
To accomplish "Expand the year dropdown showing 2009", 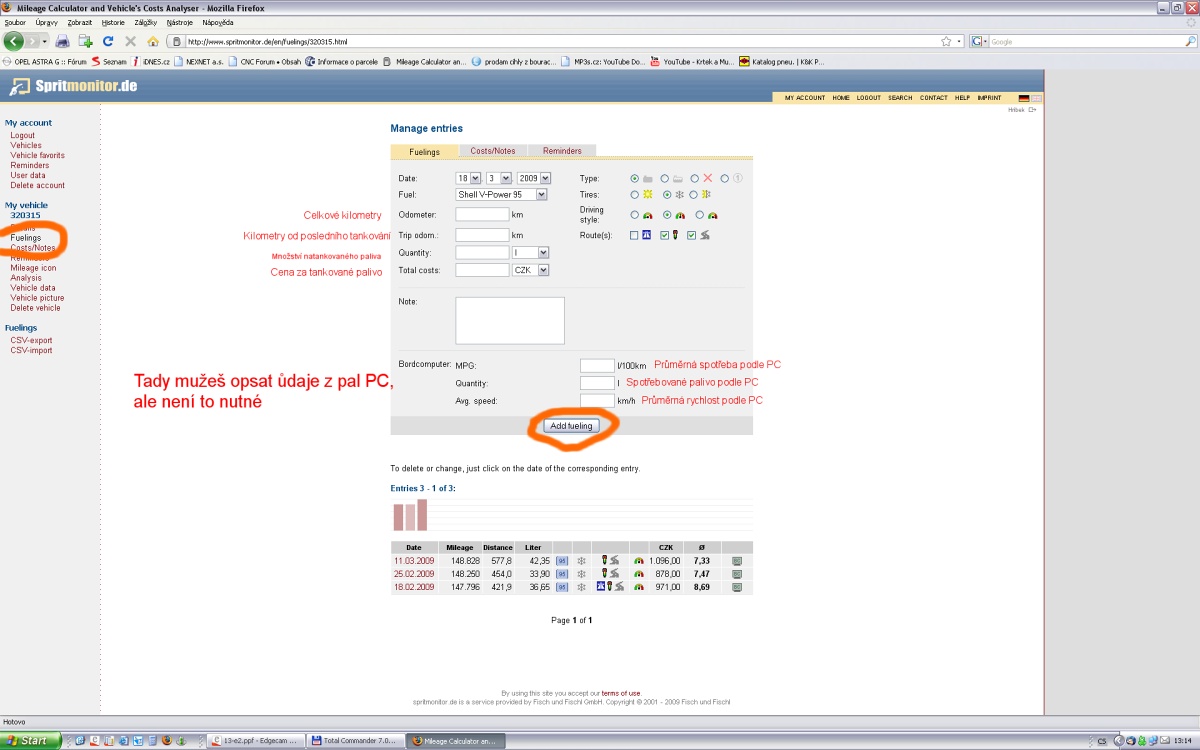I will (x=534, y=178).
